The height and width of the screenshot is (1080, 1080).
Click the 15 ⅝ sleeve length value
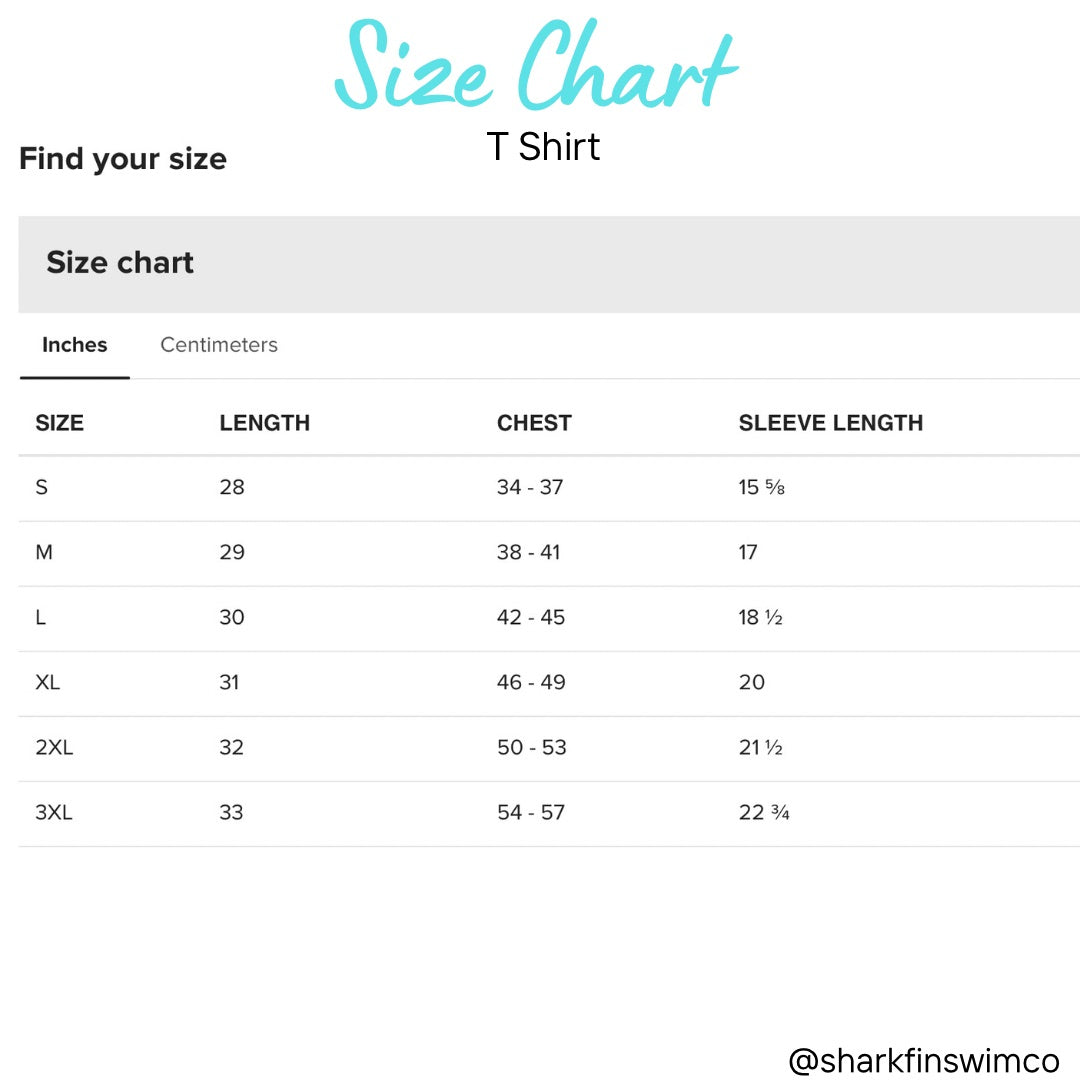click(762, 488)
